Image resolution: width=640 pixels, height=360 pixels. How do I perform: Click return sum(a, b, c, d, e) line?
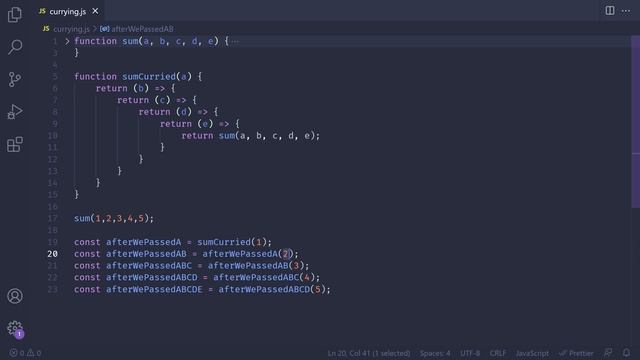click(251, 136)
